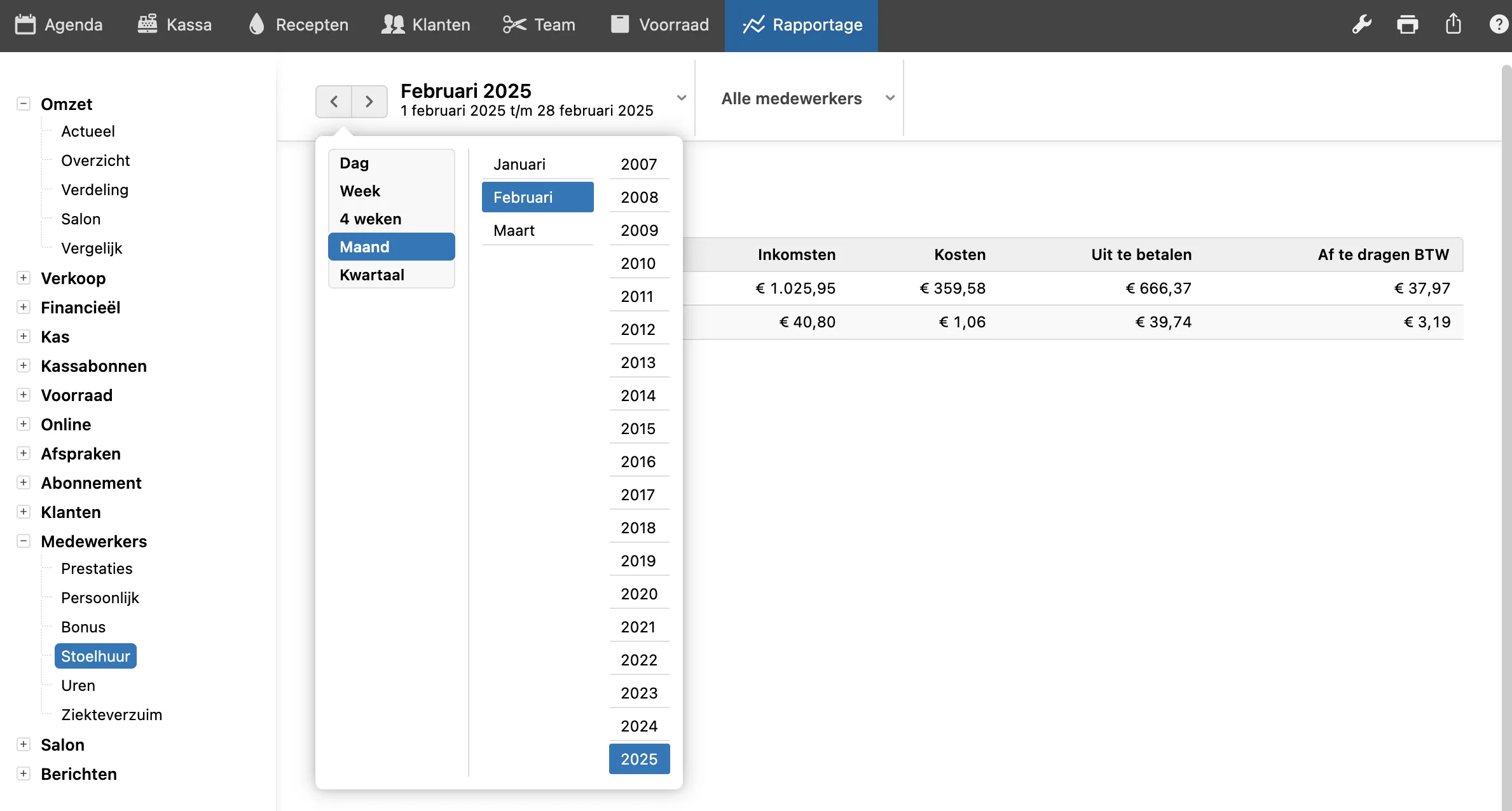Click the printer icon
1512x811 pixels.
click(1407, 25)
